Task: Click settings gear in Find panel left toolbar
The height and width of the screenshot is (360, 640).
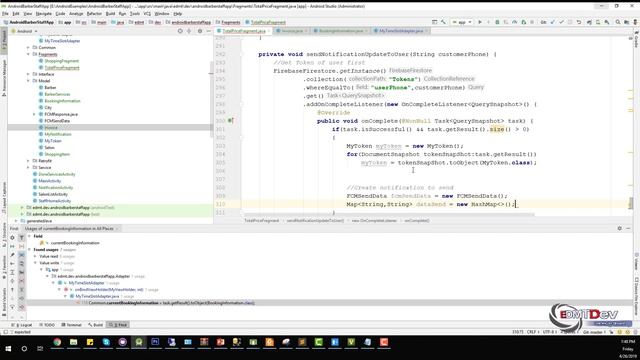Action: pos(12,238)
